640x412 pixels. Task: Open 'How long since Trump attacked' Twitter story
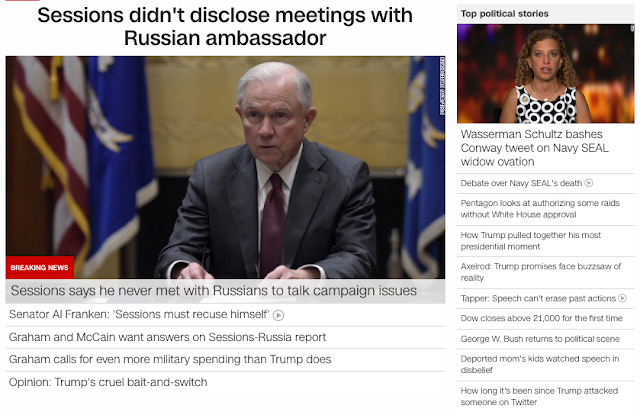[539, 396]
